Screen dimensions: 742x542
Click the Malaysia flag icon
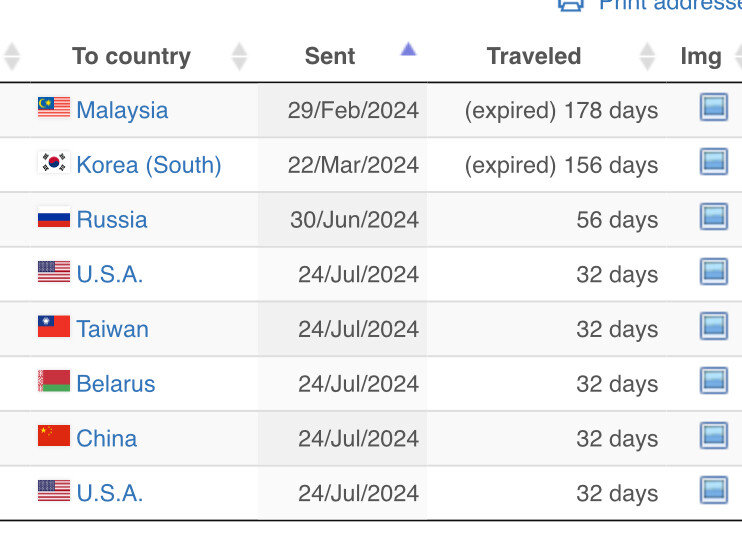[x=54, y=107]
